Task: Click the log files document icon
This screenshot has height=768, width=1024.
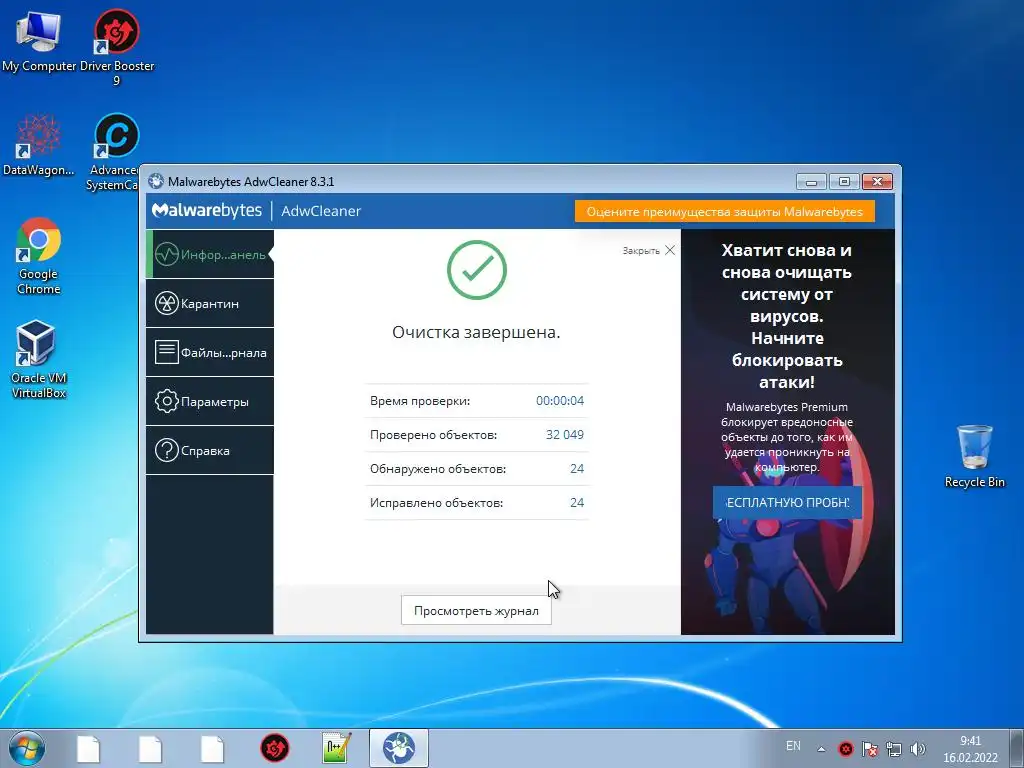Action: coord(167,352)
